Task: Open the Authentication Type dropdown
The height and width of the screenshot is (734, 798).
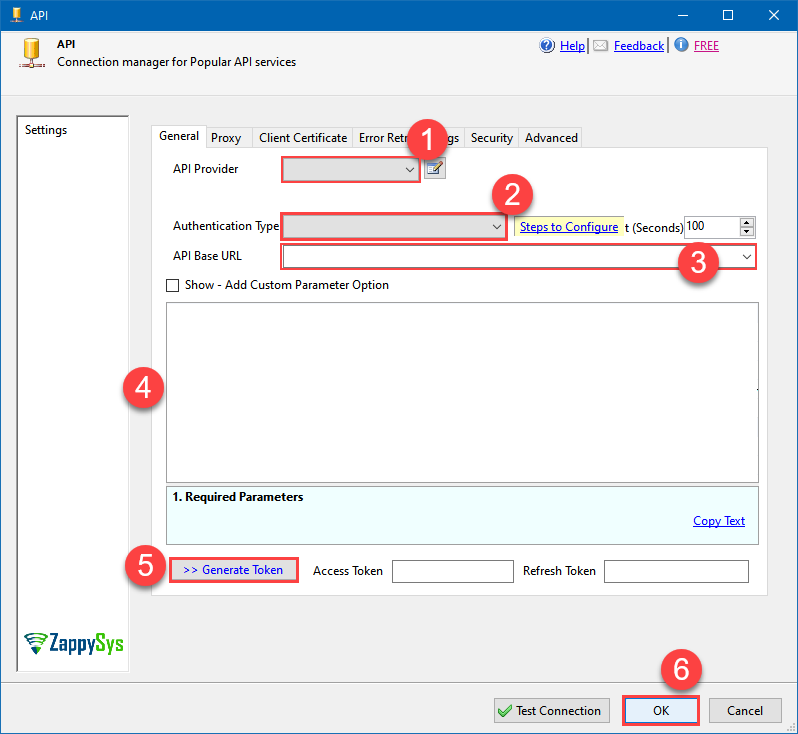Action: point(393,227)
